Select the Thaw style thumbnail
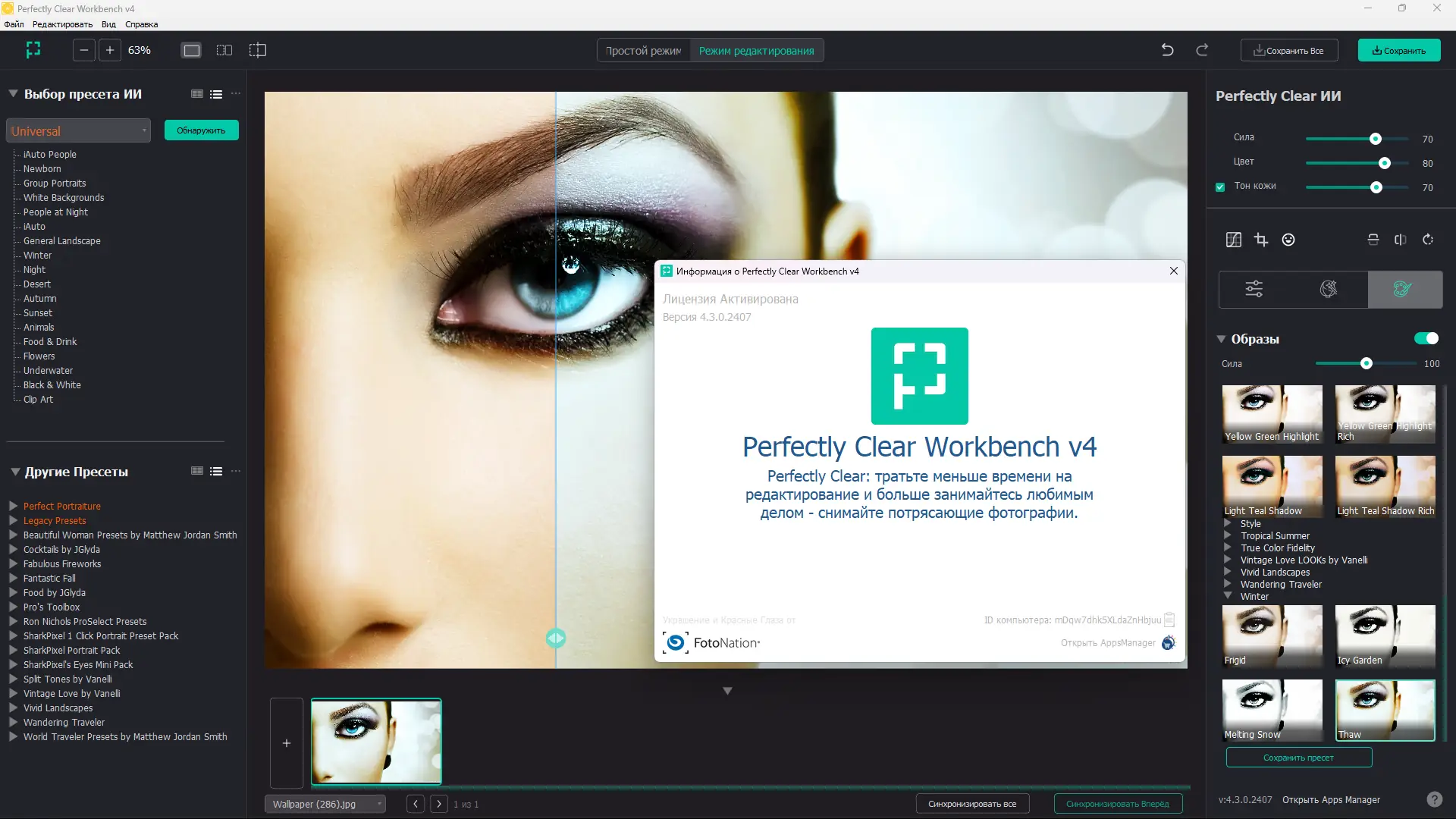 click(x=1384, y=710)
